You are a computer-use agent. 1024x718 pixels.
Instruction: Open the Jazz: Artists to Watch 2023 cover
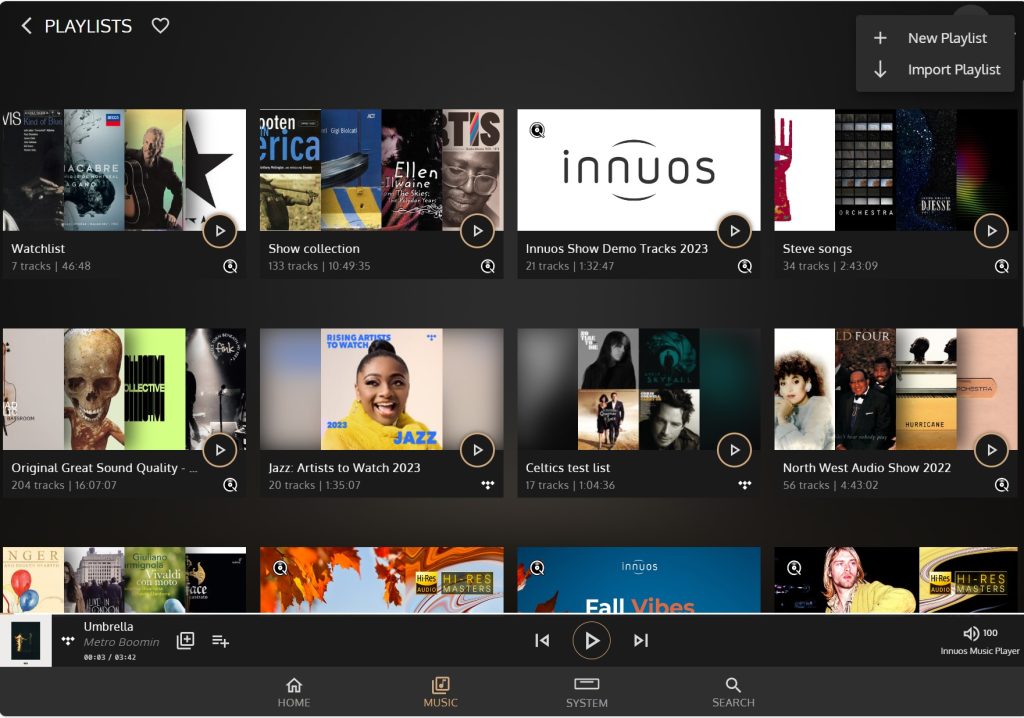381,389
